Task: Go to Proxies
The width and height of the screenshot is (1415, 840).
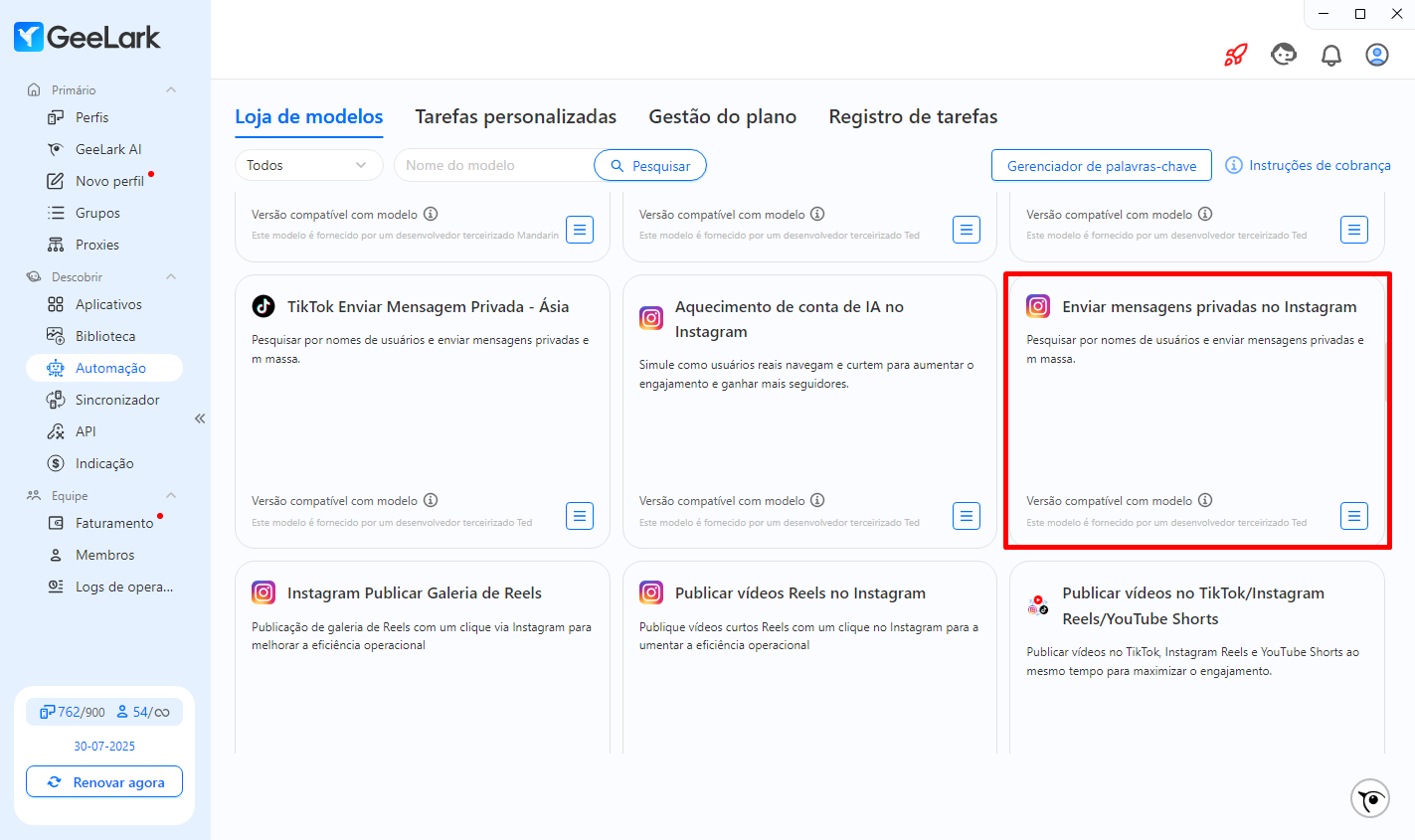Action: [97, 245]
